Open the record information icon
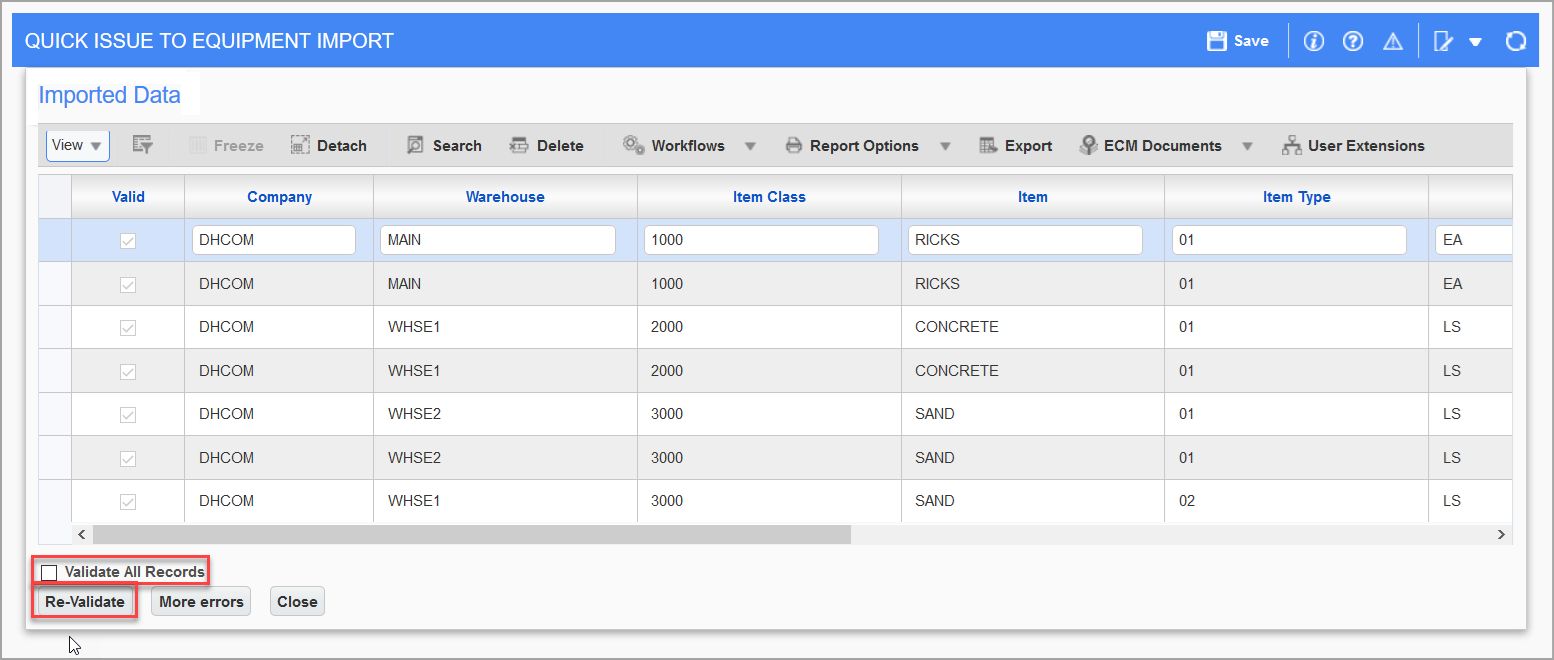 pyautogui.click(x=1313, y=40)
